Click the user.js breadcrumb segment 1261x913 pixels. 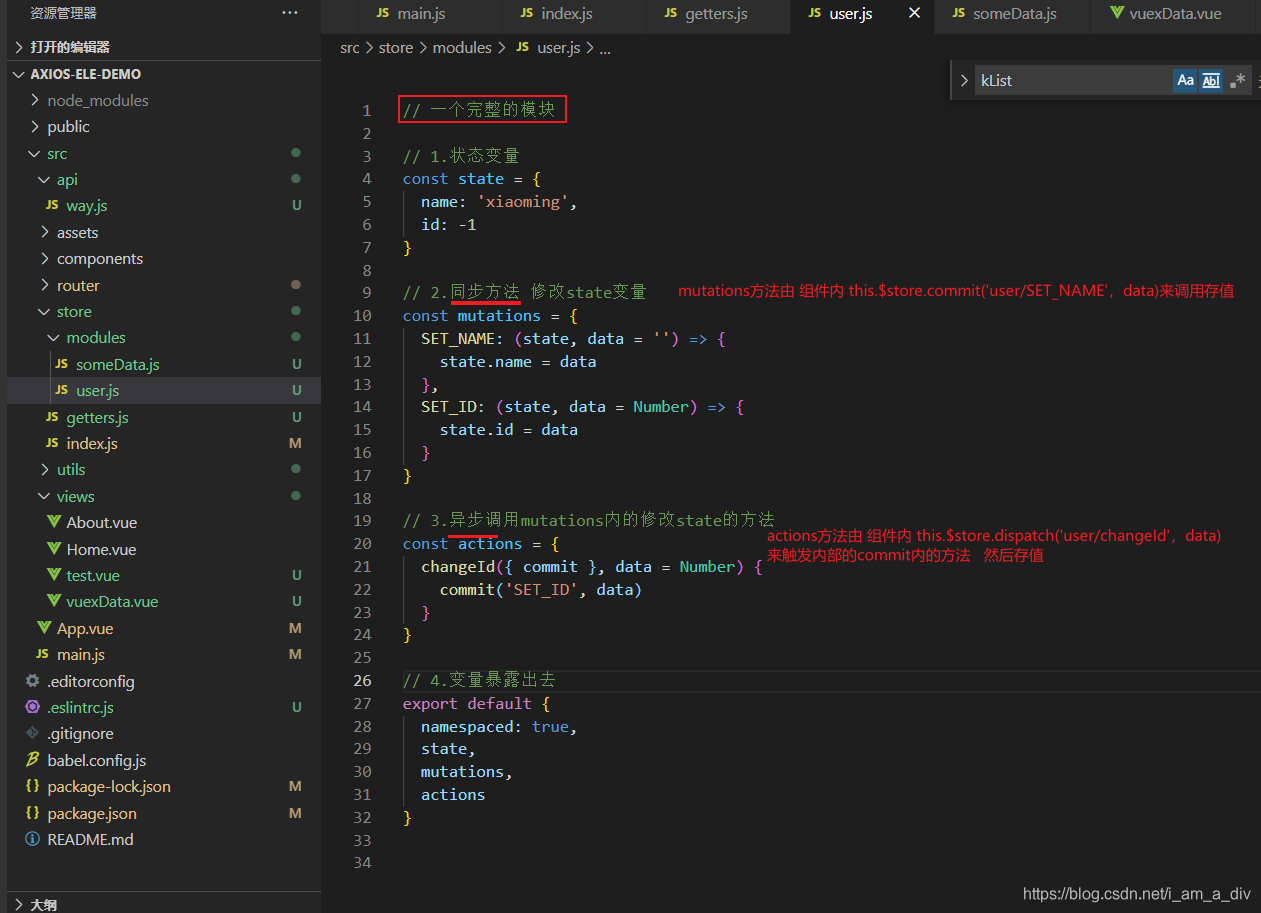tap(559, 47)
